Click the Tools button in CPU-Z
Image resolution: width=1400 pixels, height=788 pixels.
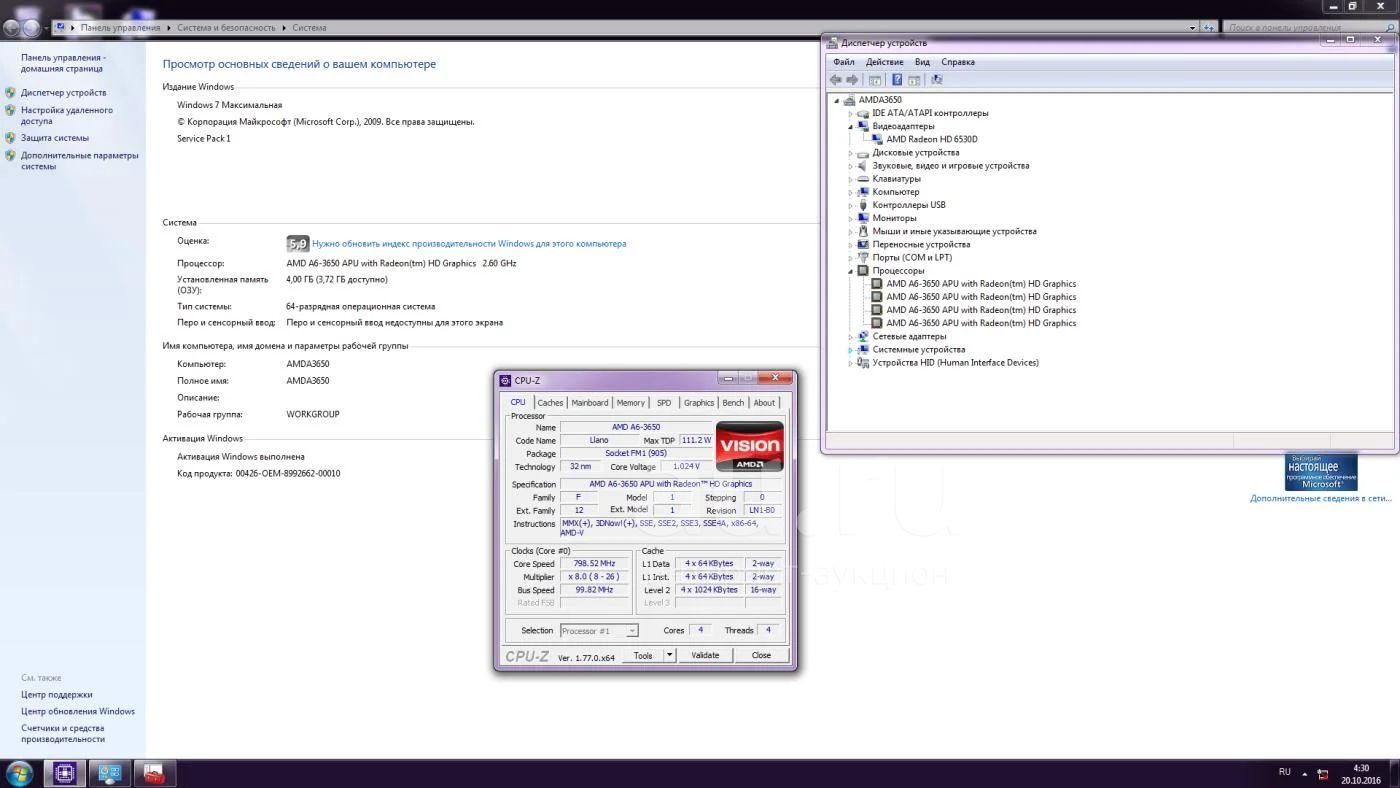coord(643,656)
